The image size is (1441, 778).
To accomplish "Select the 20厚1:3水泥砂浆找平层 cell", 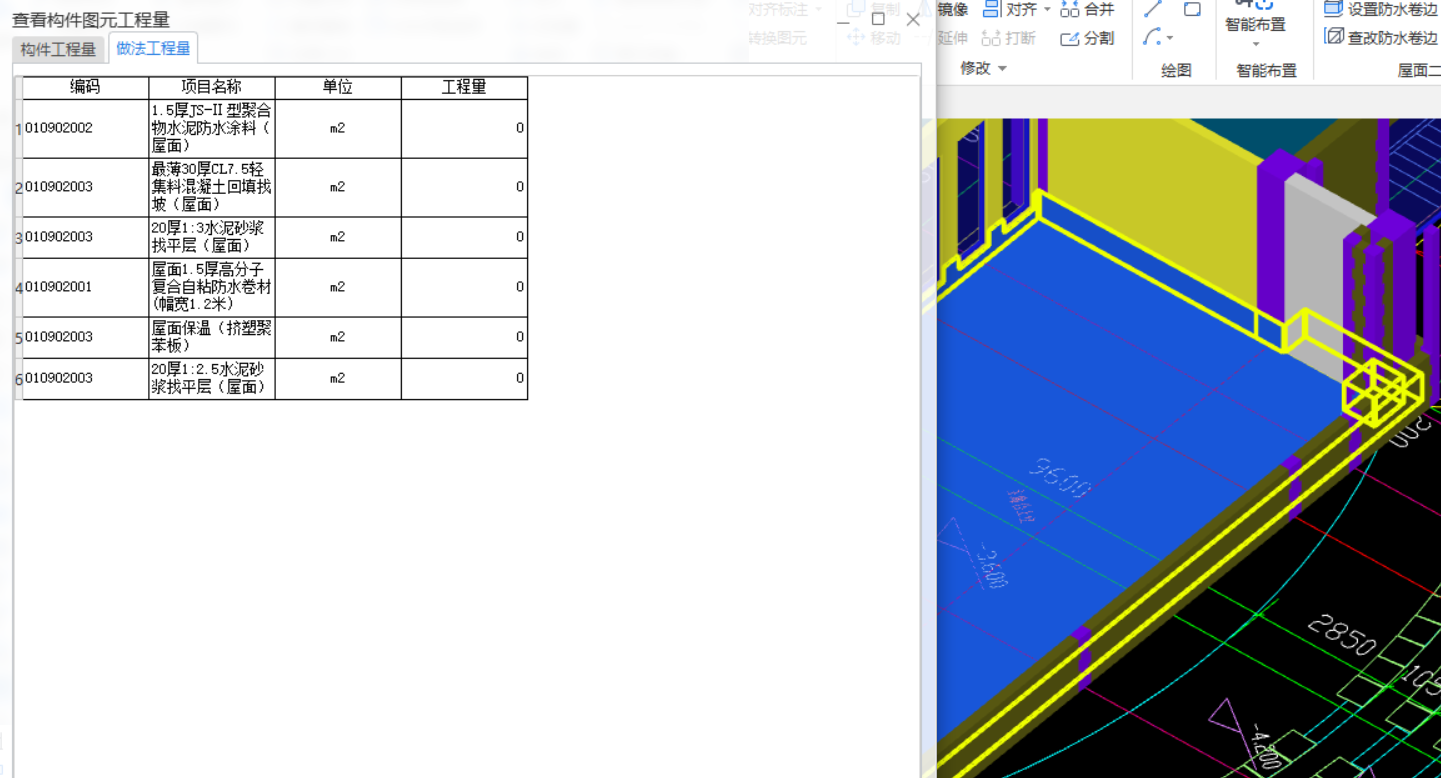I will pyautogui.click(x=212, y=237).
